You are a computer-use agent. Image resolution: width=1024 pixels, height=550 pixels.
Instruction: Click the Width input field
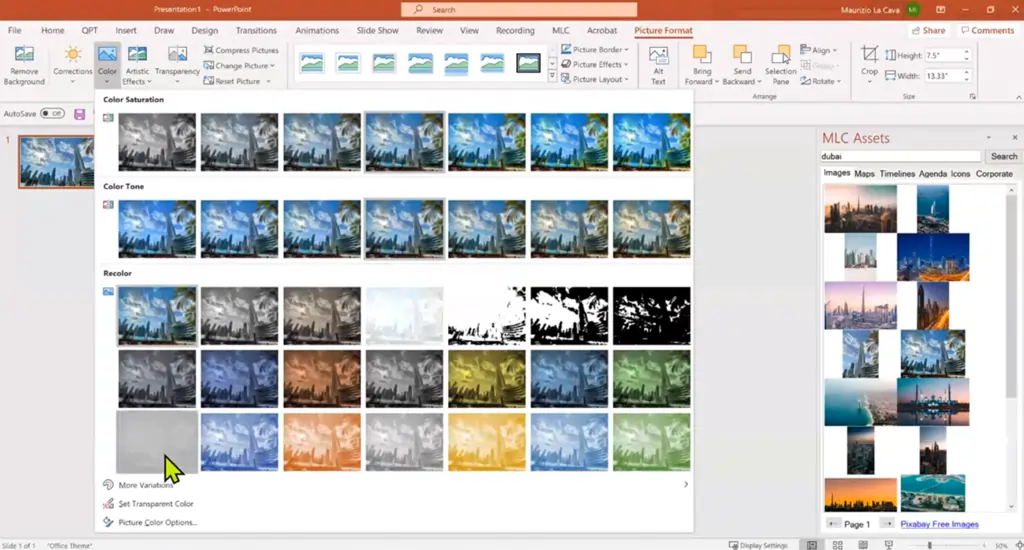943,76
